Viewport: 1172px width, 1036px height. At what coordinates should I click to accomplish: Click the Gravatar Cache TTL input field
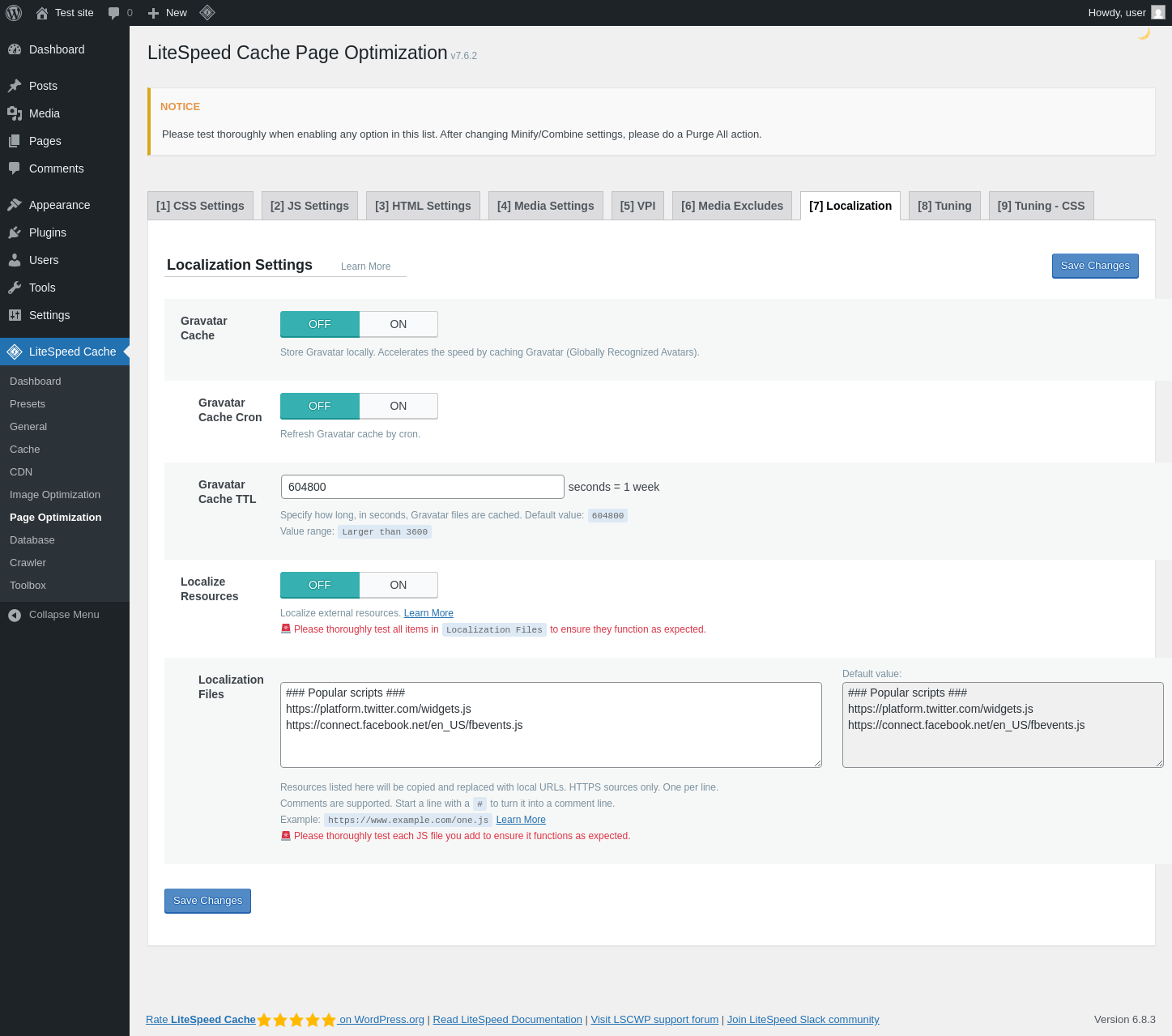(422, 487)
